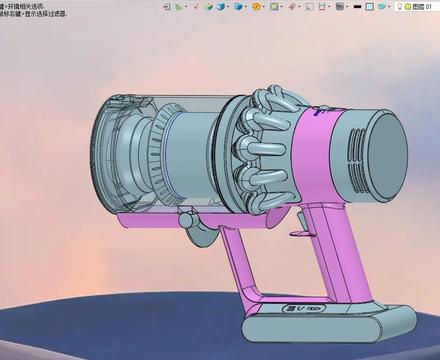Open the dropdown arrow beside the gray display icon
Viewport: 440px width, 360px height.
[x=347, y=7]
